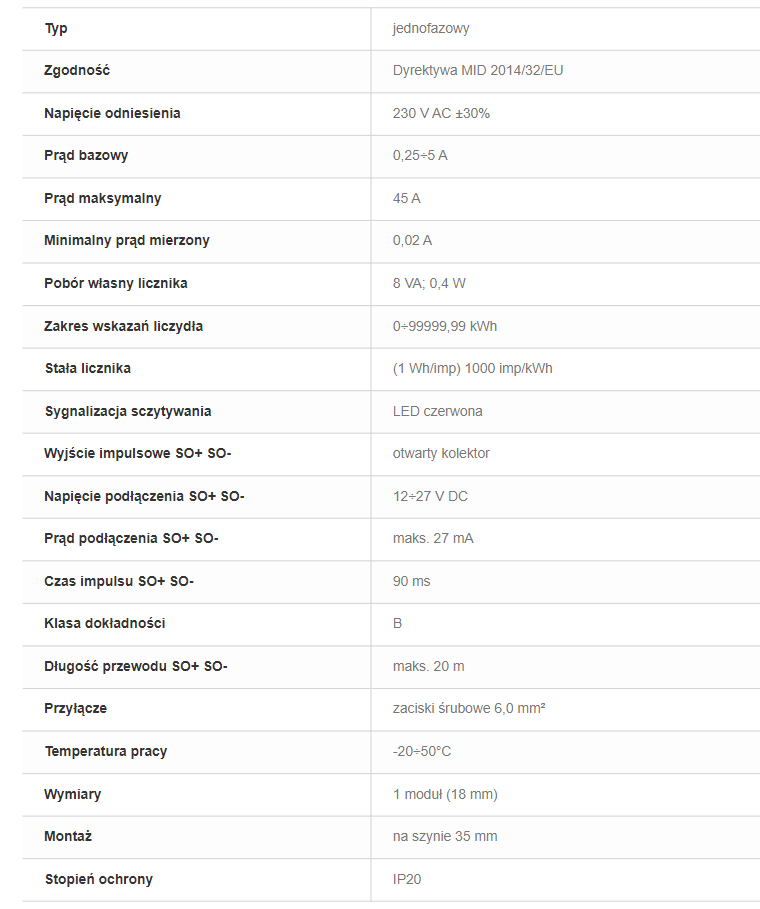760x909 pixels.
Task: Click the 'Napięcie odniesienia' label
Action: pos(112,114)
